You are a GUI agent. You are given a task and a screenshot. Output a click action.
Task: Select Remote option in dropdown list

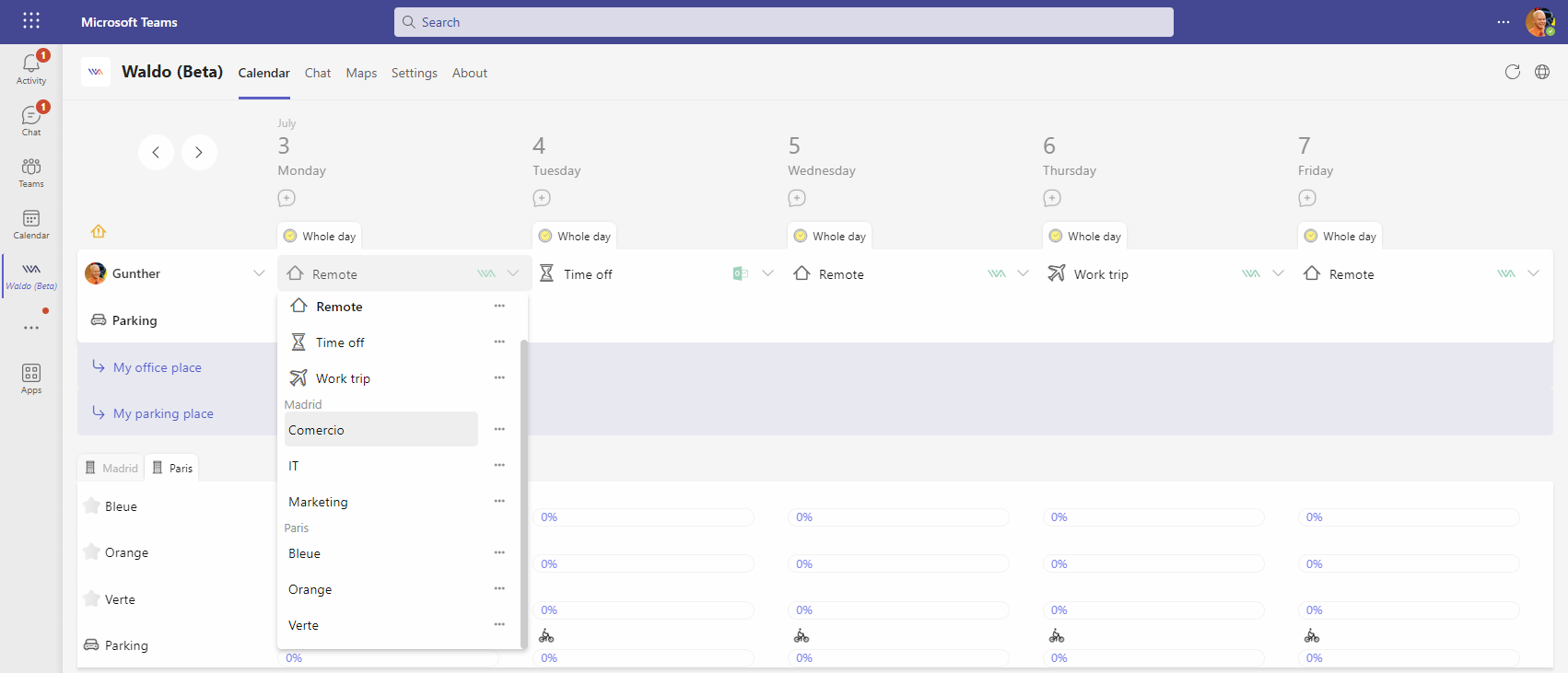coord(382,307)
